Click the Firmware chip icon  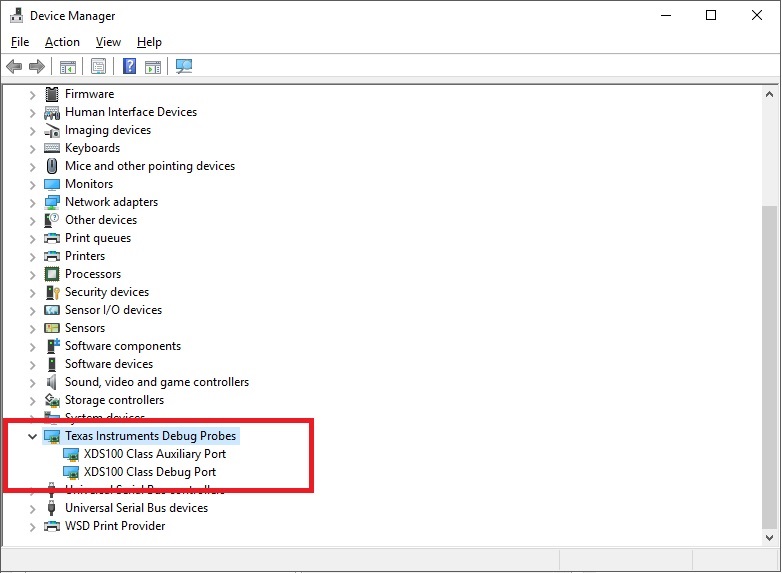point(52,94)
